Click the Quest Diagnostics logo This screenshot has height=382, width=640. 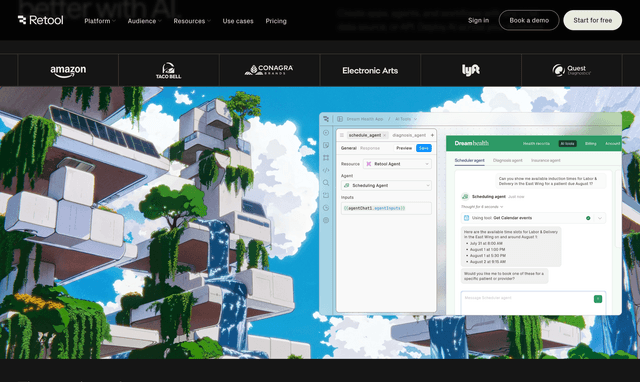pos(571,70)
